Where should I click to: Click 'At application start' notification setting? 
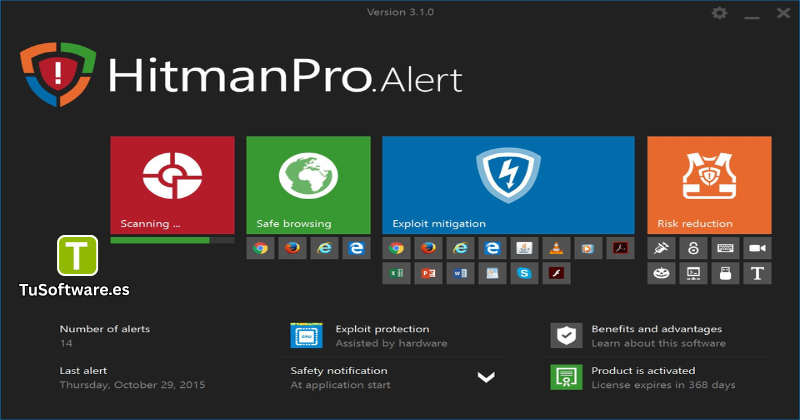click(340, 385)
